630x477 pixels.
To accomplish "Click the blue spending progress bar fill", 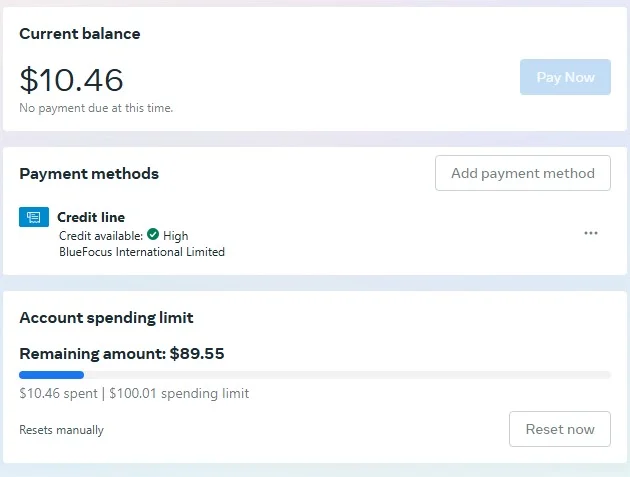I will [51, 375].
